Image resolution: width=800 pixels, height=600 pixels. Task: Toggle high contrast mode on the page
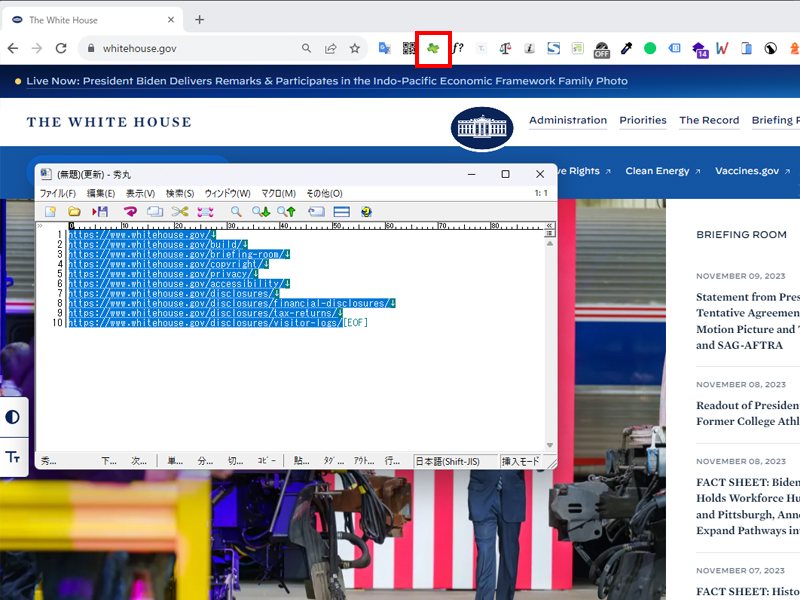pos(13,417)
